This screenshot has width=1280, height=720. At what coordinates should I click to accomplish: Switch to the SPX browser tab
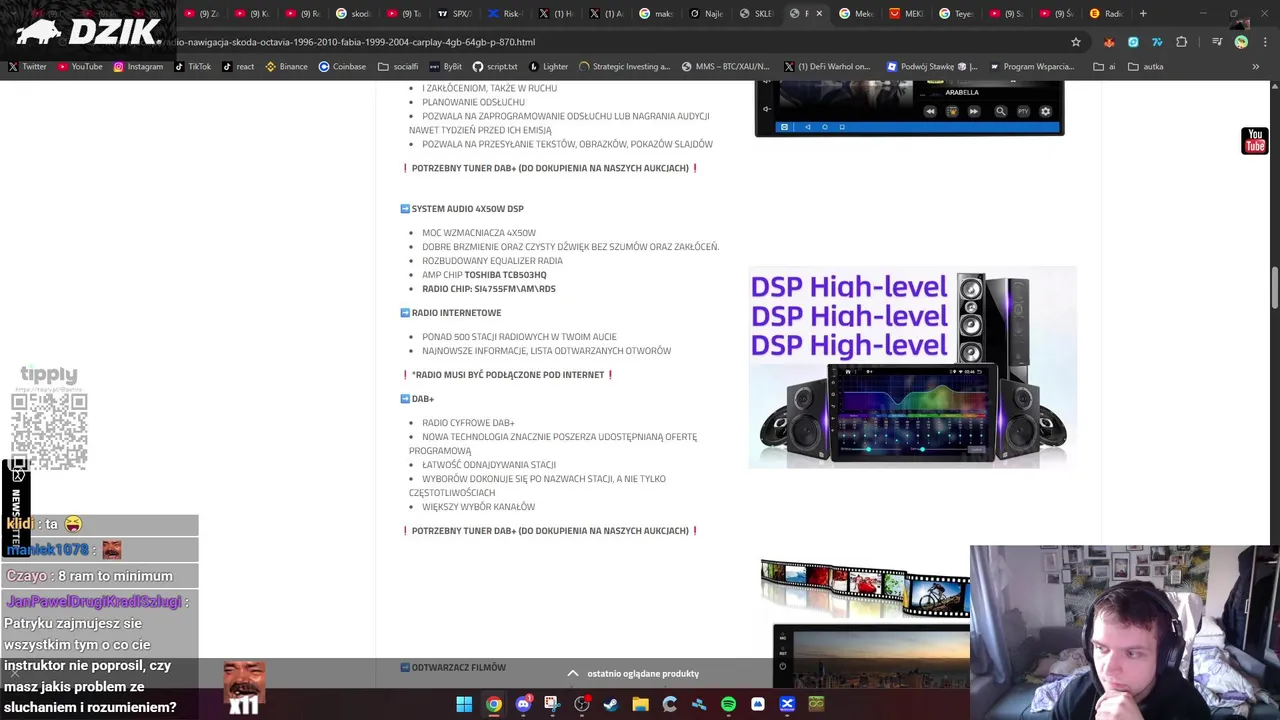coord(455,14)
